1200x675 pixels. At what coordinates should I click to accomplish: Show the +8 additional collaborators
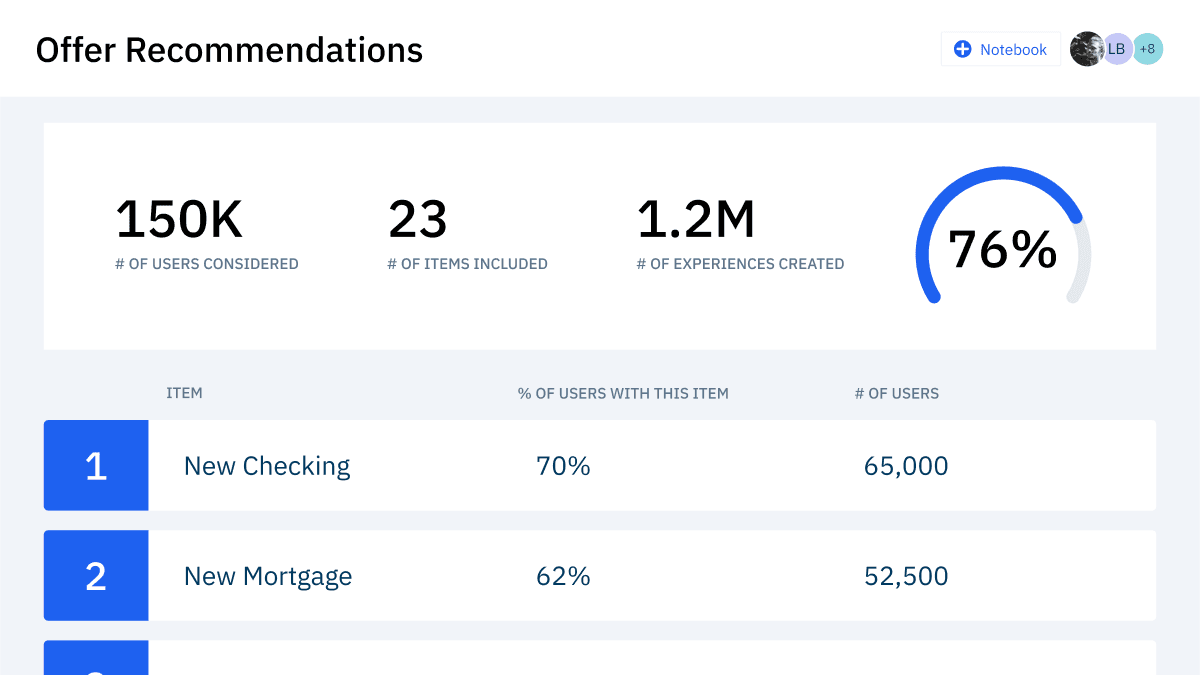pos(1147,49)
